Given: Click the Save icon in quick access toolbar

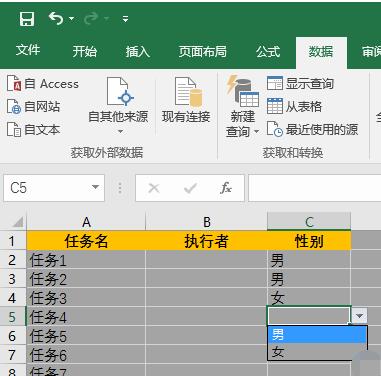Looking at the screenshot, I should 27,19.
